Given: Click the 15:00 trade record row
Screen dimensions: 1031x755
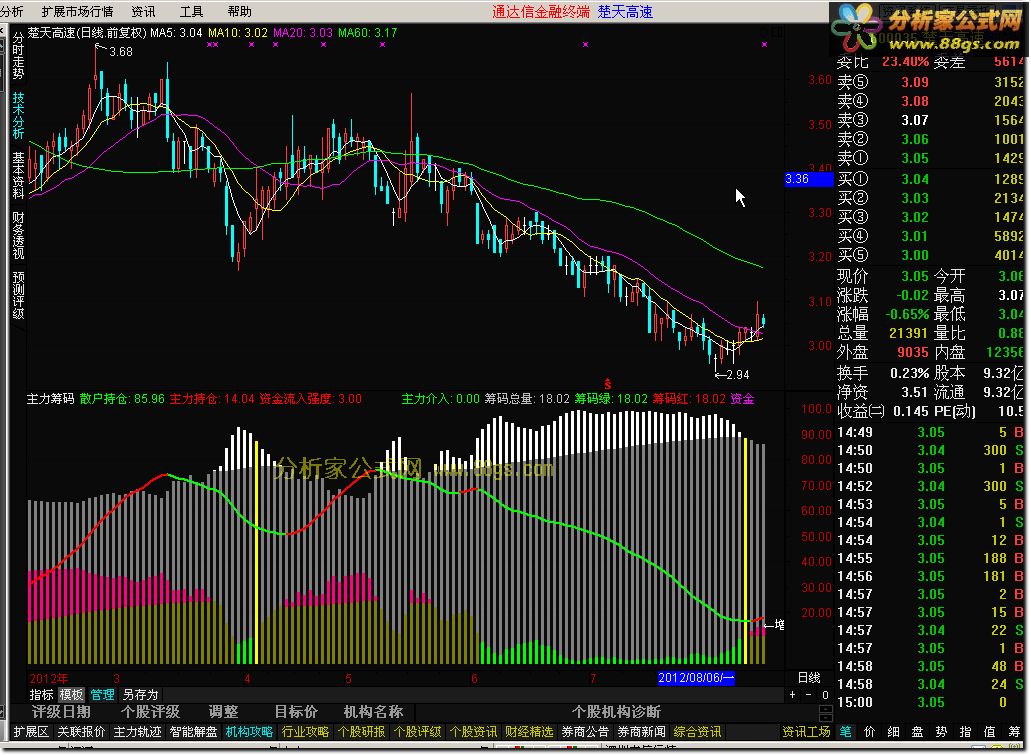Looking at the screenshot, I should click(x=930, y=702).
